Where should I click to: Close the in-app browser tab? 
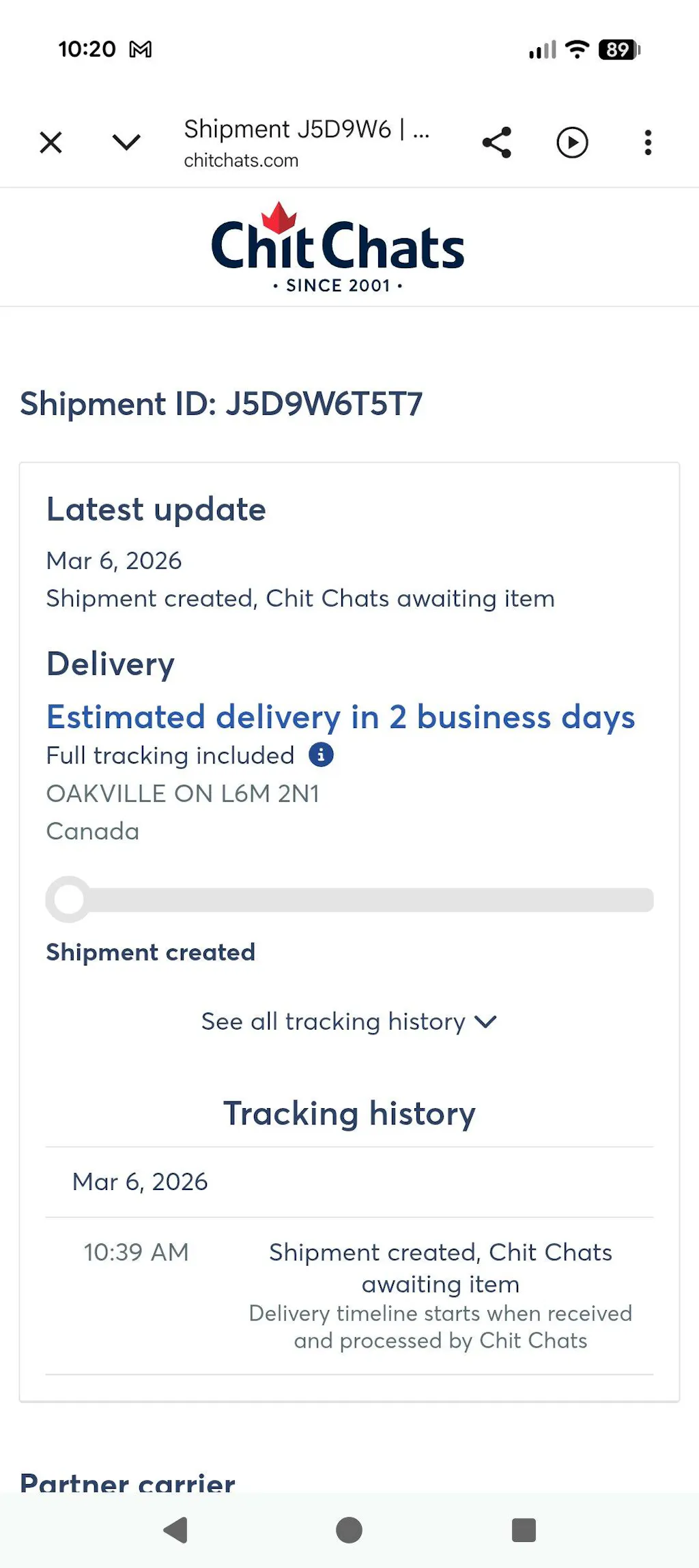51,143
